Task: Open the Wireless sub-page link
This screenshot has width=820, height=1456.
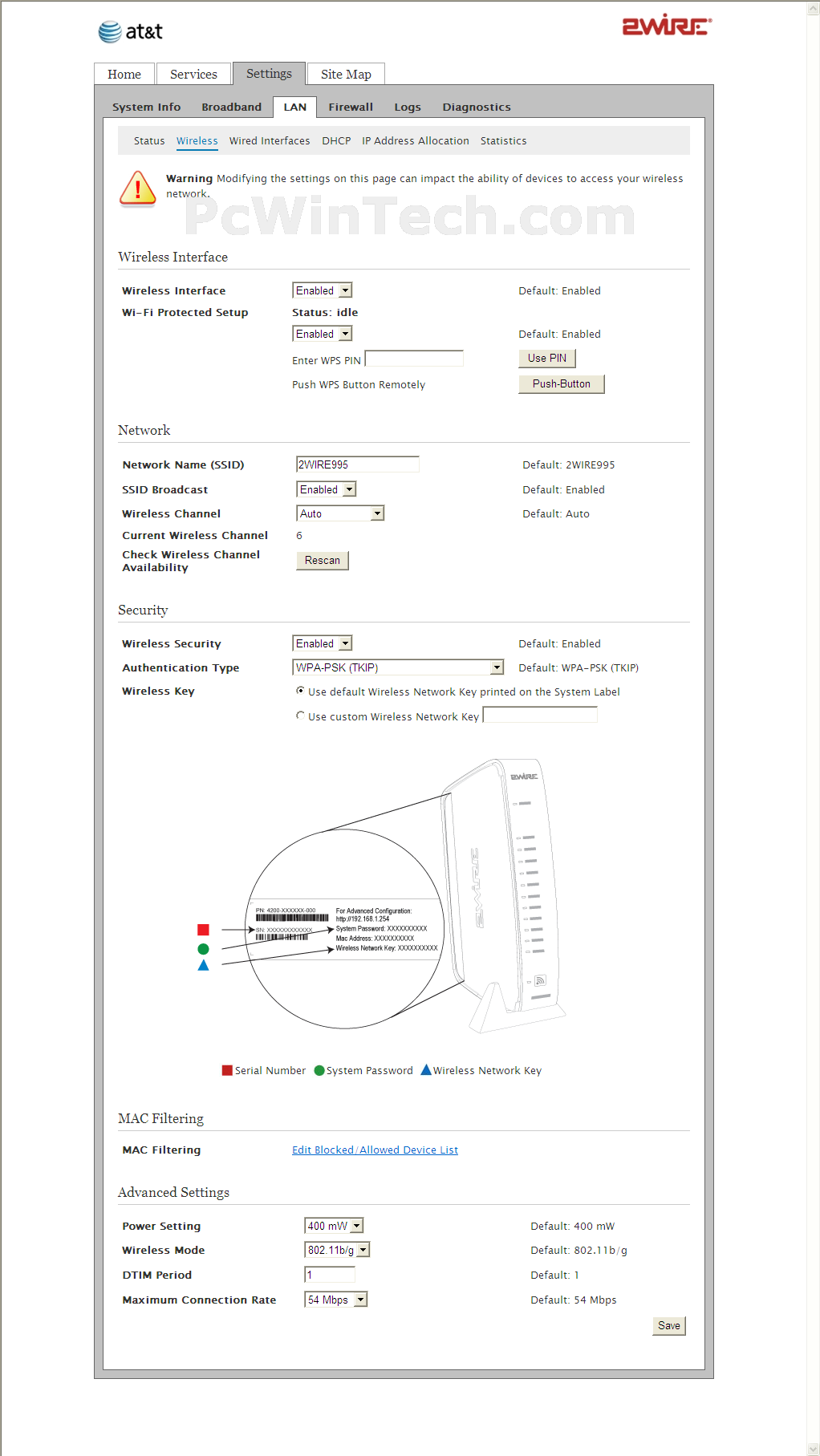Action: (x=197, y=140)
